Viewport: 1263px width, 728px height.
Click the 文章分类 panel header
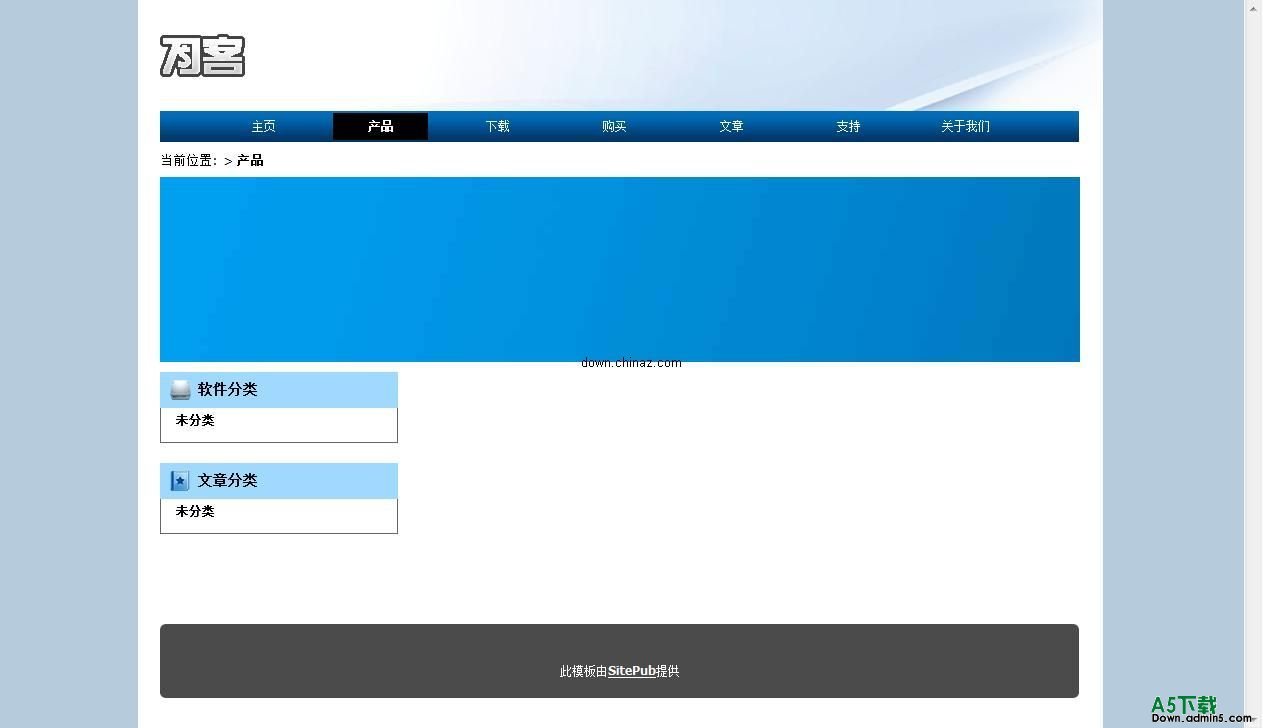pos(228,480)
